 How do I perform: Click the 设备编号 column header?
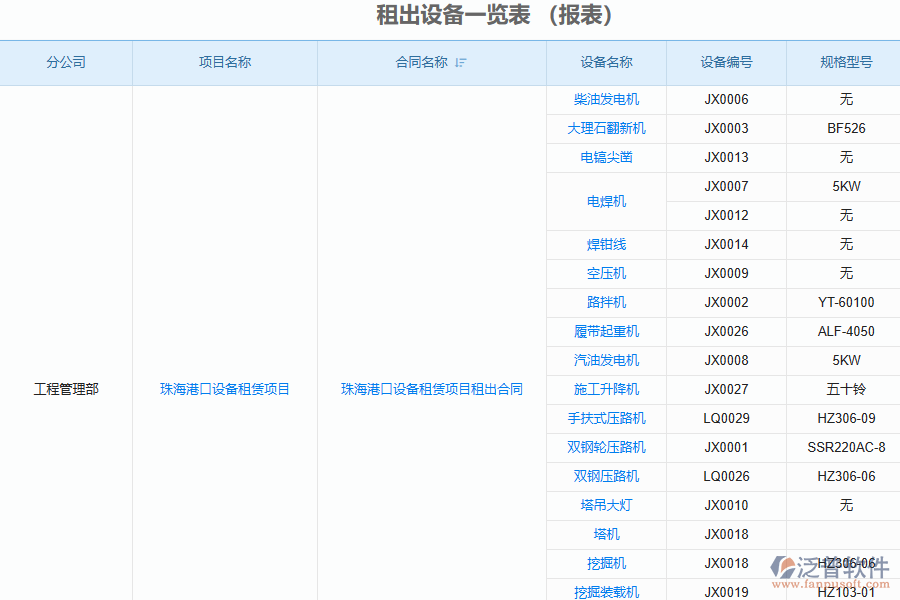(x=726, y=62)
